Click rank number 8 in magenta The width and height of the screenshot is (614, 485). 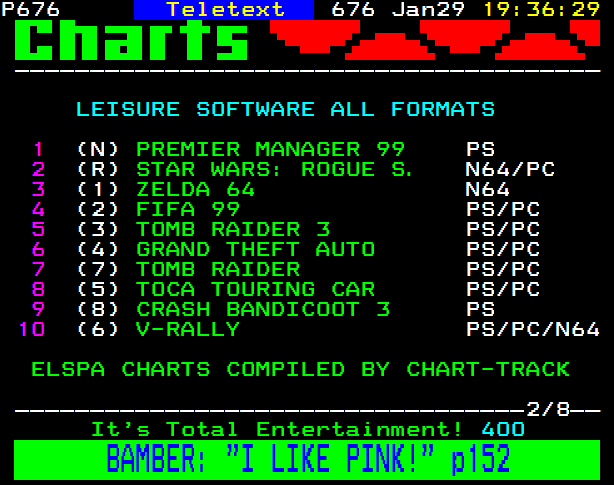tap(38, 289)
